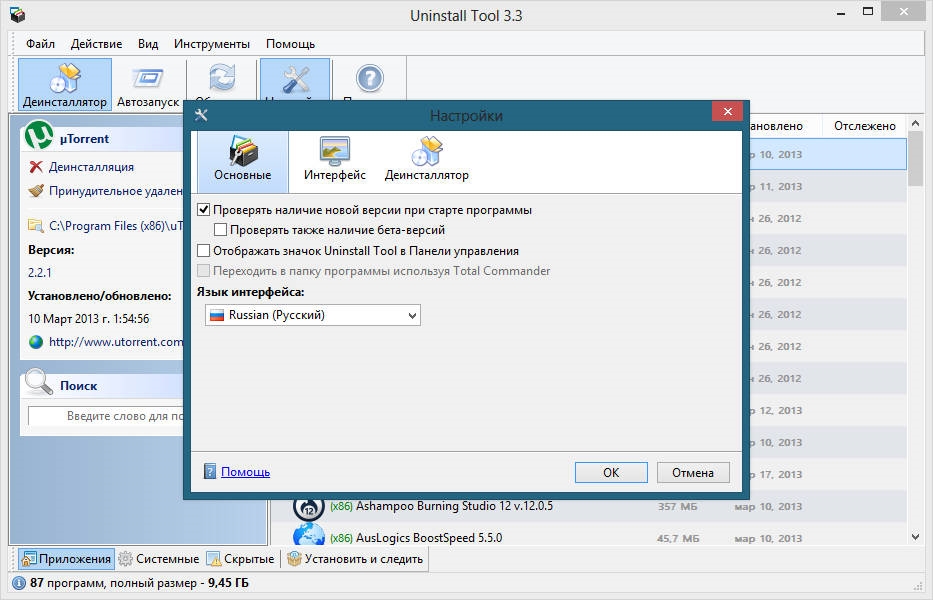Click the folder icon beside program path

[x=36, y=226]
